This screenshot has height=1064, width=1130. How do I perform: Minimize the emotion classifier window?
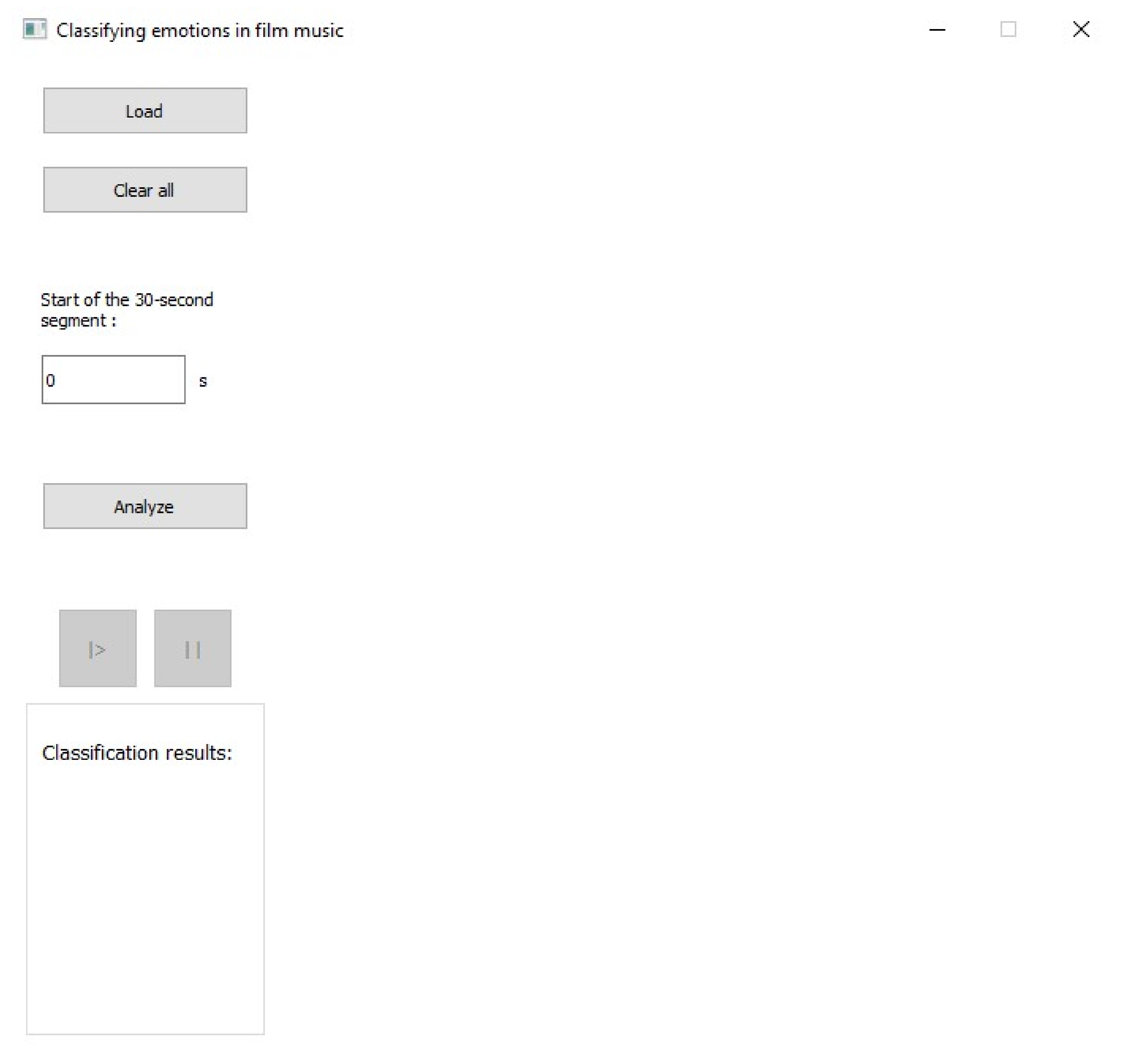937,29
